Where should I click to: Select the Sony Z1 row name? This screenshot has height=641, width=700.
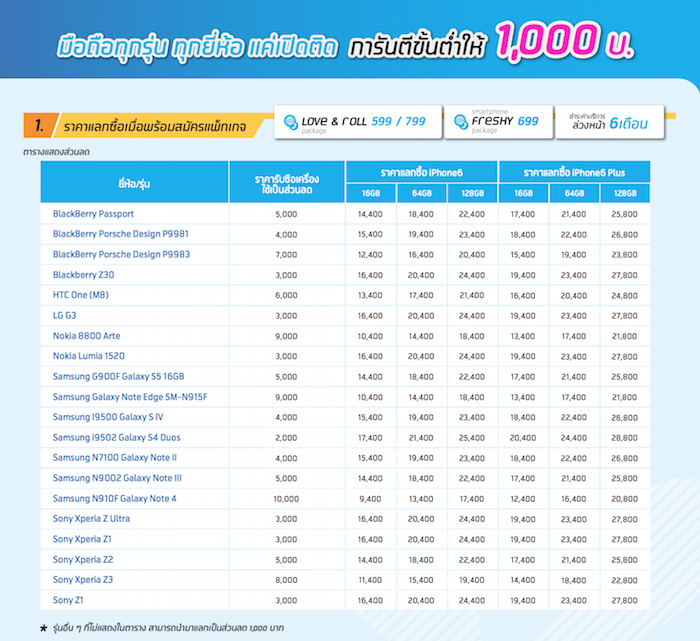click(68, 600)
